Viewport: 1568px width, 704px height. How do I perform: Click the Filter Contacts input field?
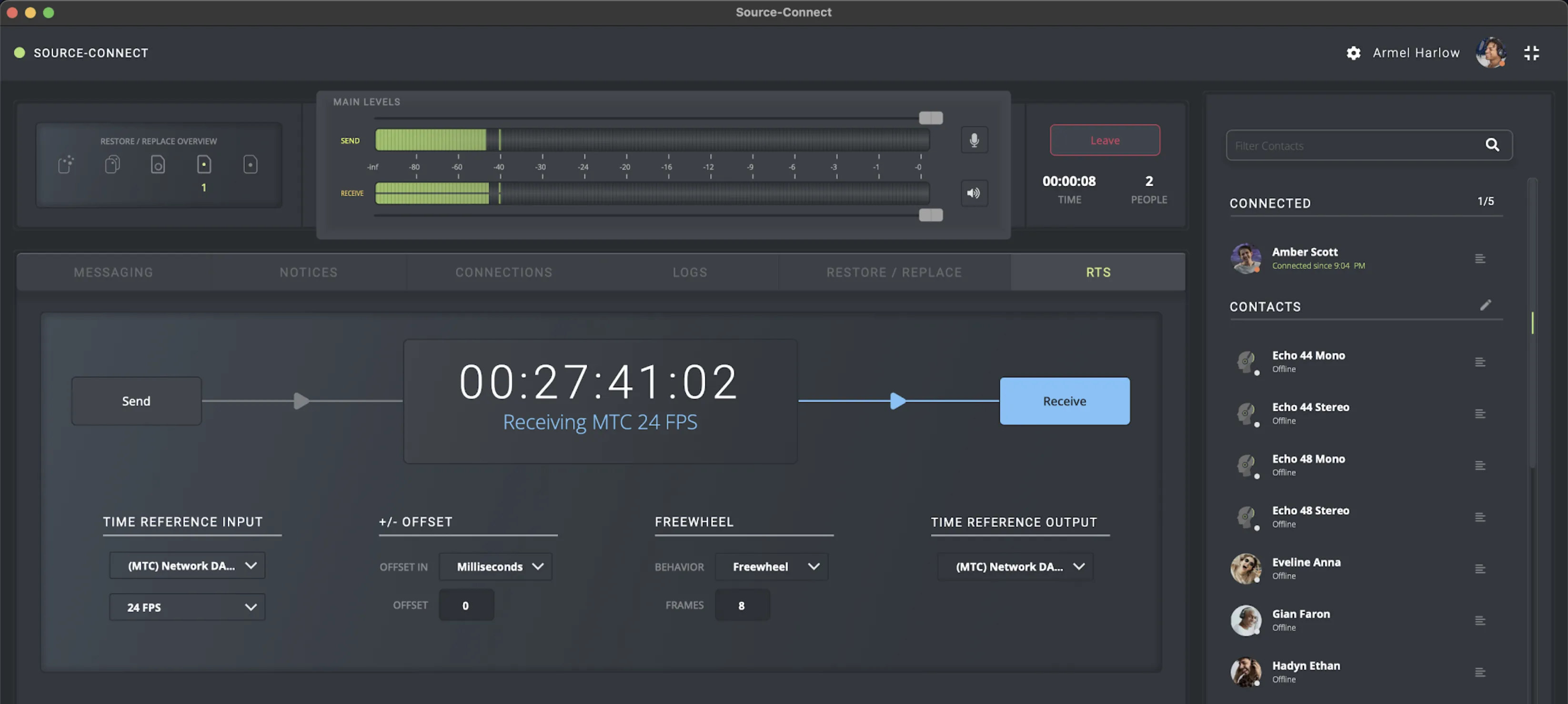coord(1369,145)
